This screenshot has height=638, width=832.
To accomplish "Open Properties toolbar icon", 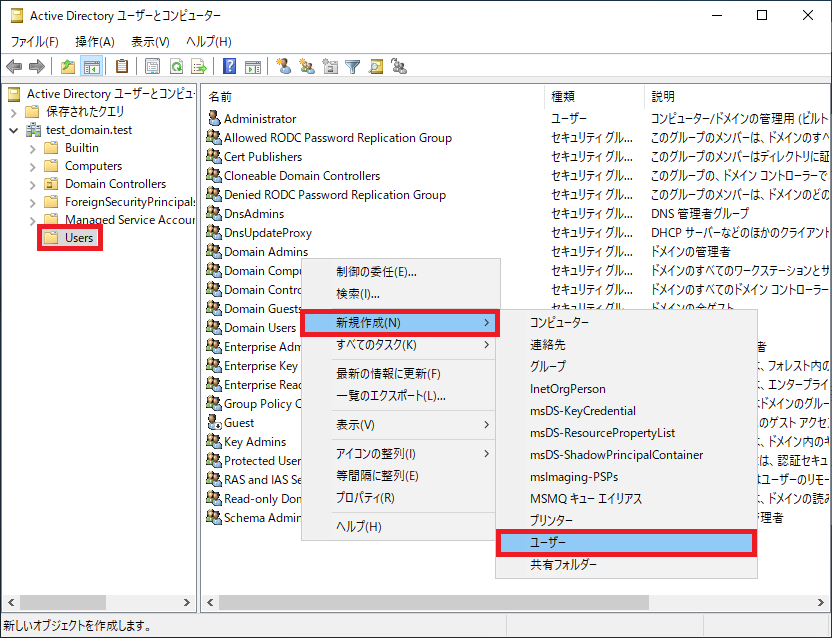I will (152, 67).
